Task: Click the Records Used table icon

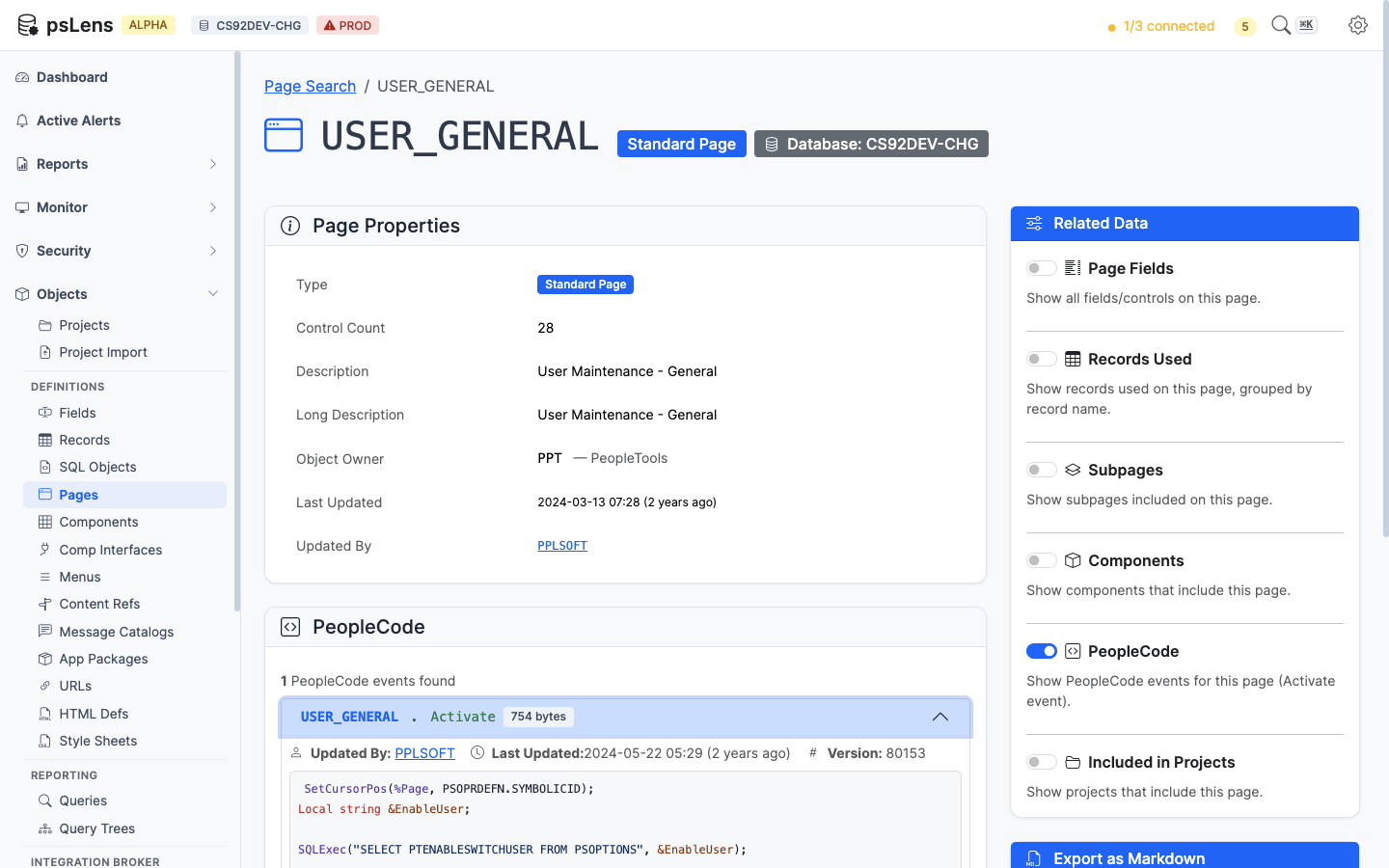Action: click(1073, 359)
